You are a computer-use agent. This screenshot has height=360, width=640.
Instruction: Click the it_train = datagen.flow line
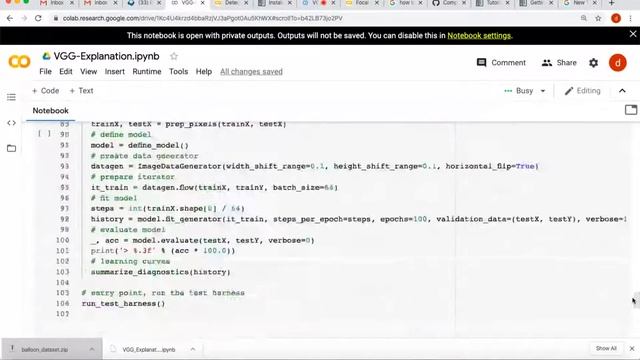(x=214, y=187)
